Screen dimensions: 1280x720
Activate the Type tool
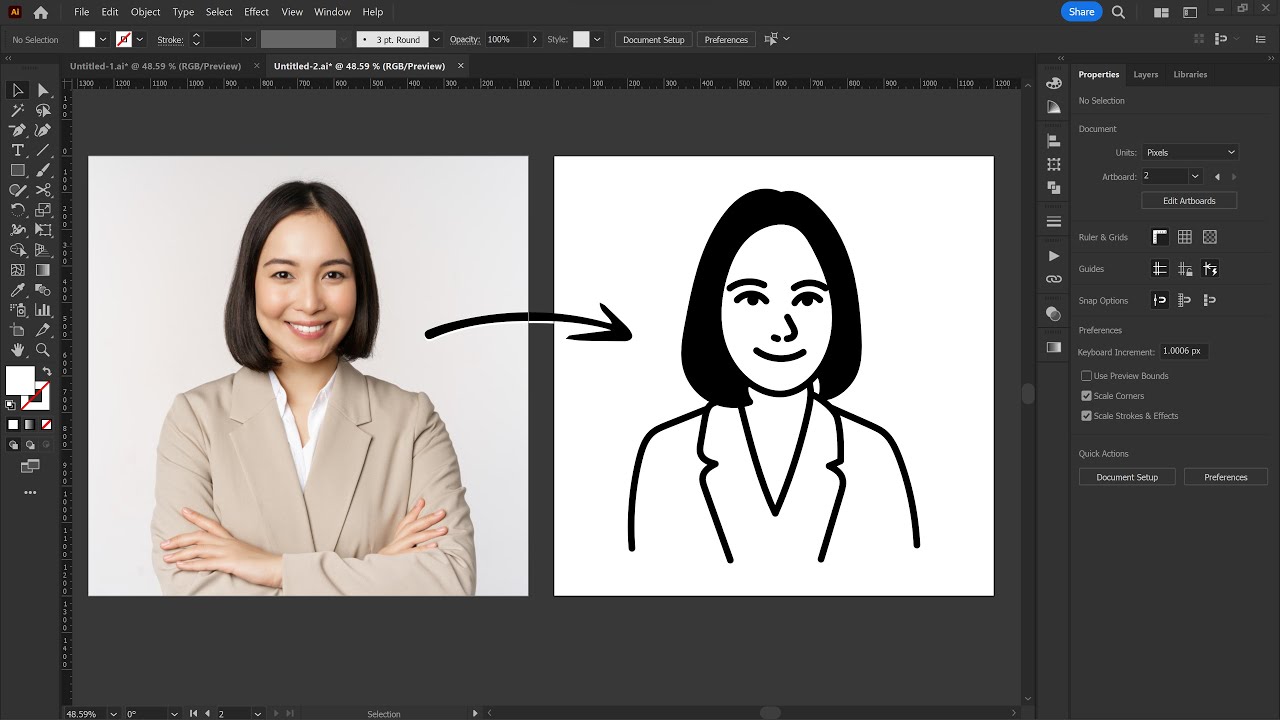[x=17, y=150]
